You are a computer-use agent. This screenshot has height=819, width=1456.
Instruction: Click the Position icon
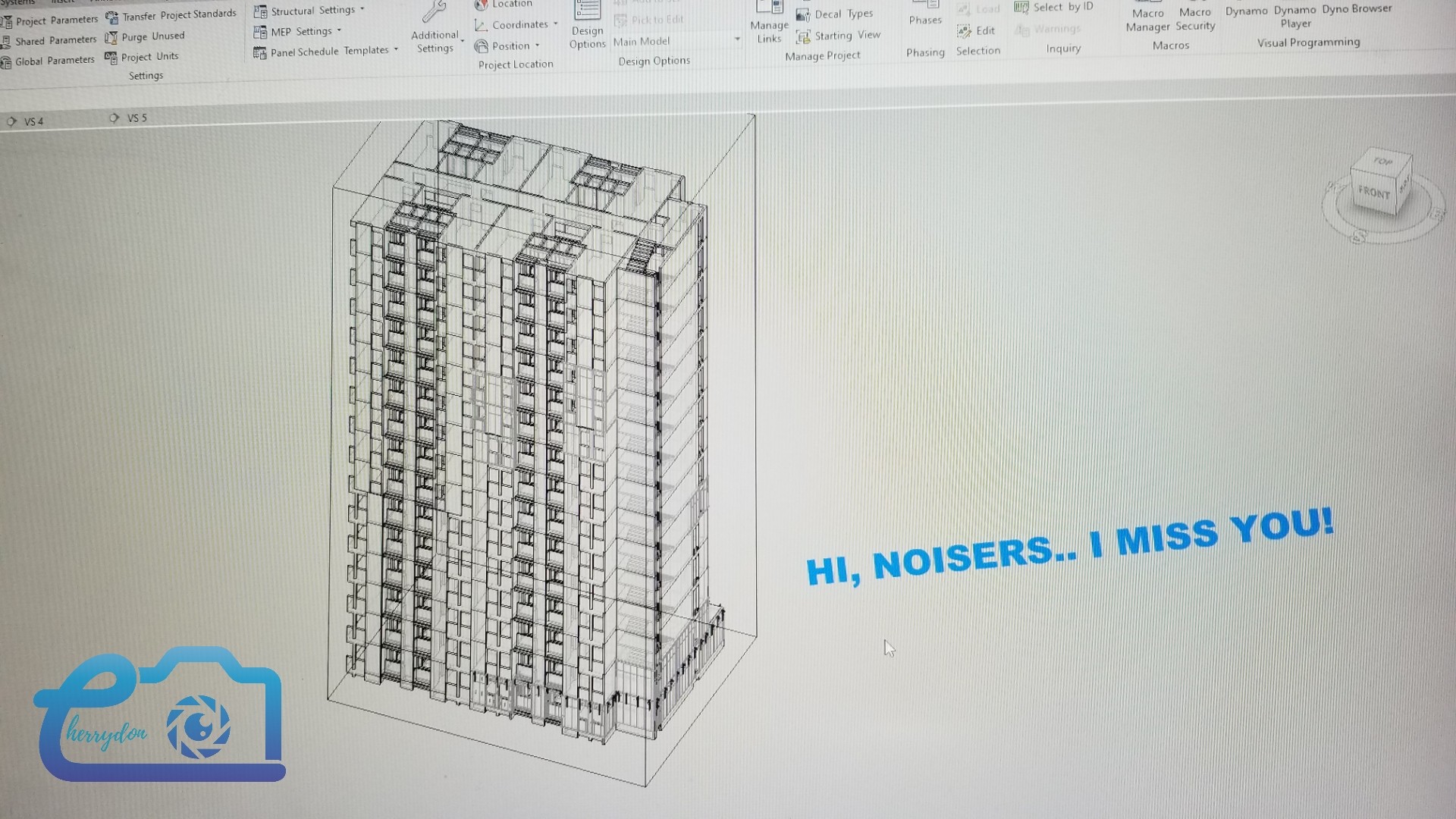481,47
